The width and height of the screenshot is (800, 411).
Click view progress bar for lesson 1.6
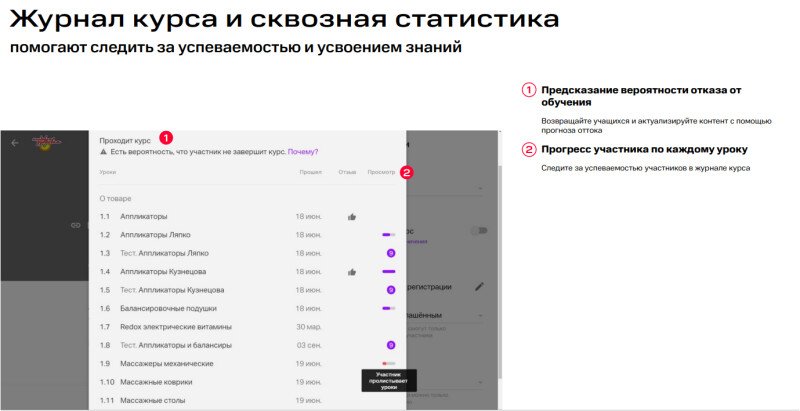pyautogui.click(x=389, y=308)
